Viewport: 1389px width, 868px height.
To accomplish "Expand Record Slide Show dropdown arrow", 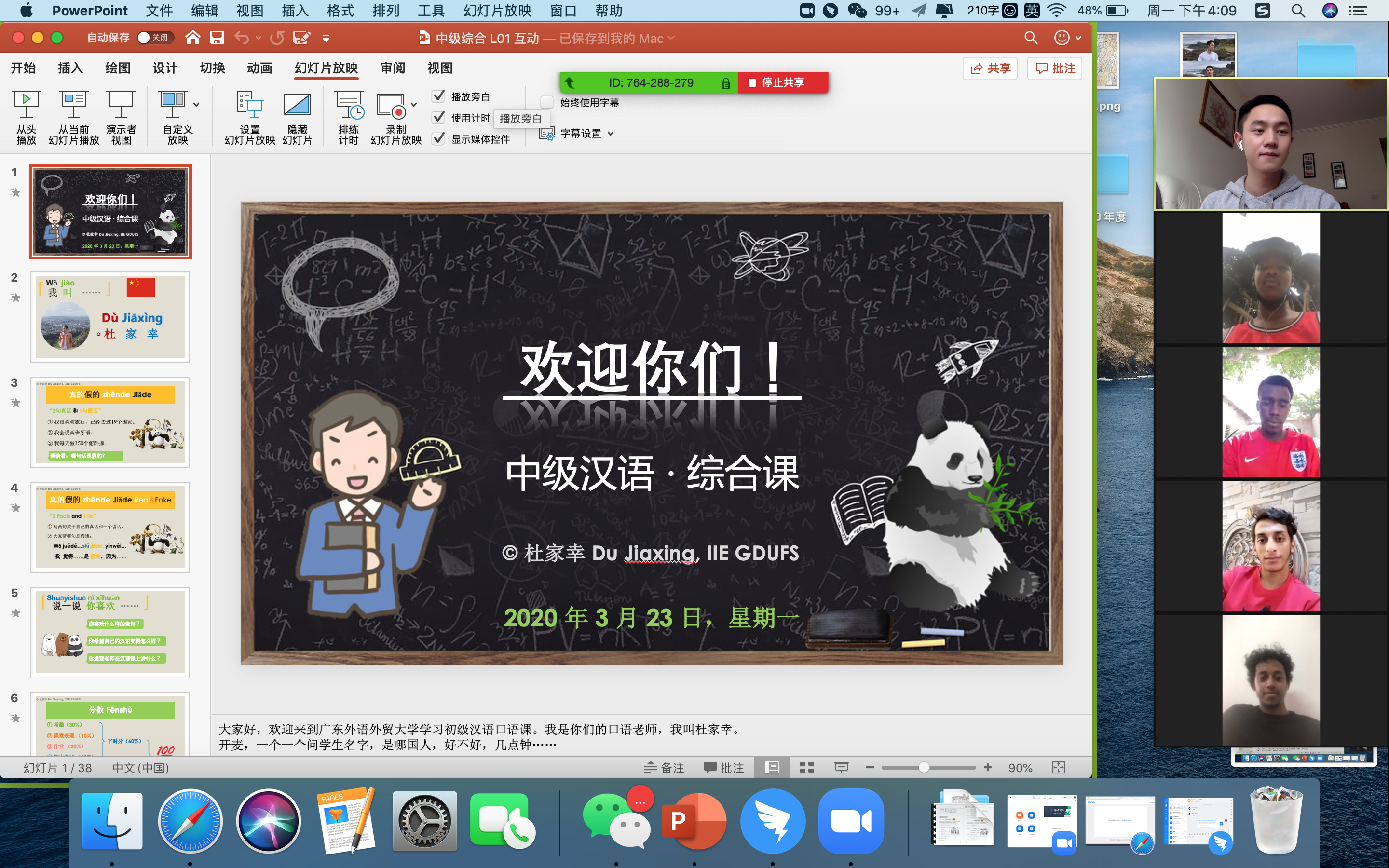I will (x=413, y=105).
